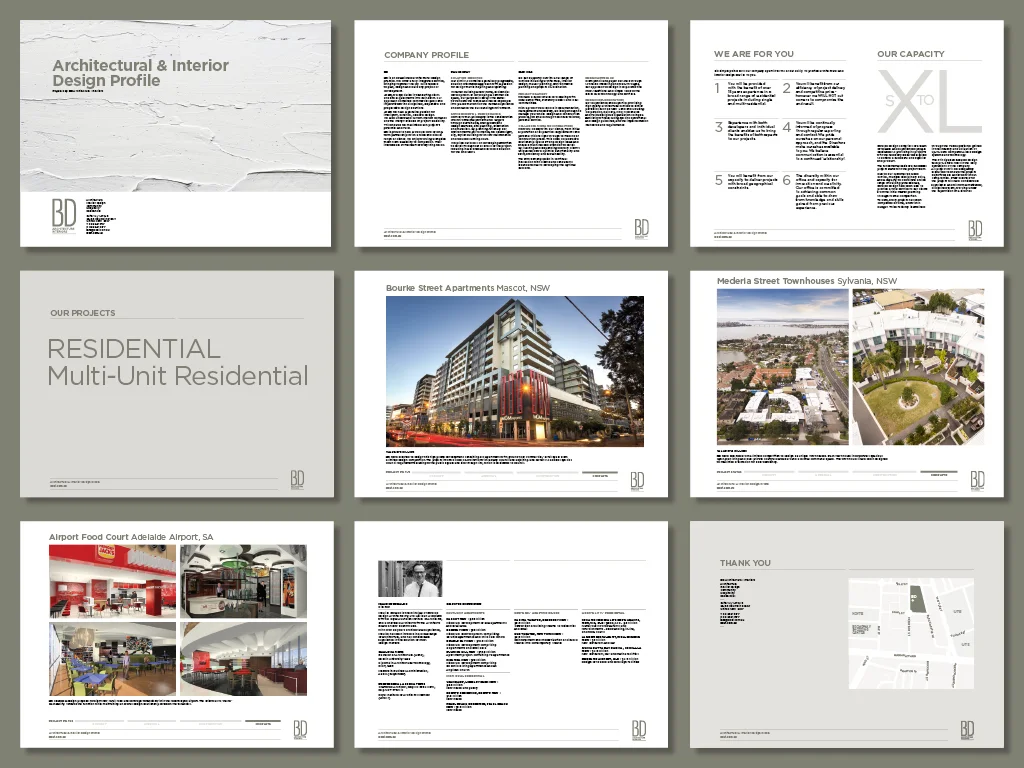Screen dimensions: 1024x768
Task: Click the 'OUR PROJECTS' heading
Action: (83, 313)
